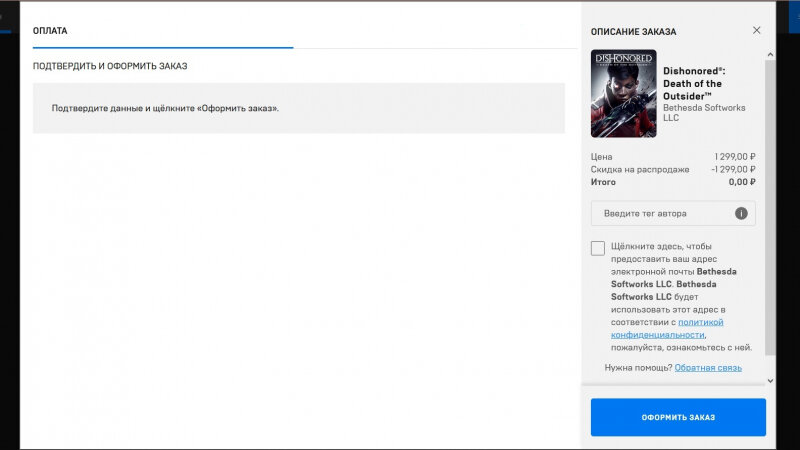The height and width of the screenshot is (450, 800).
Task: Click the scrollbar up arrow in order summary
Action: coord(770,55)
